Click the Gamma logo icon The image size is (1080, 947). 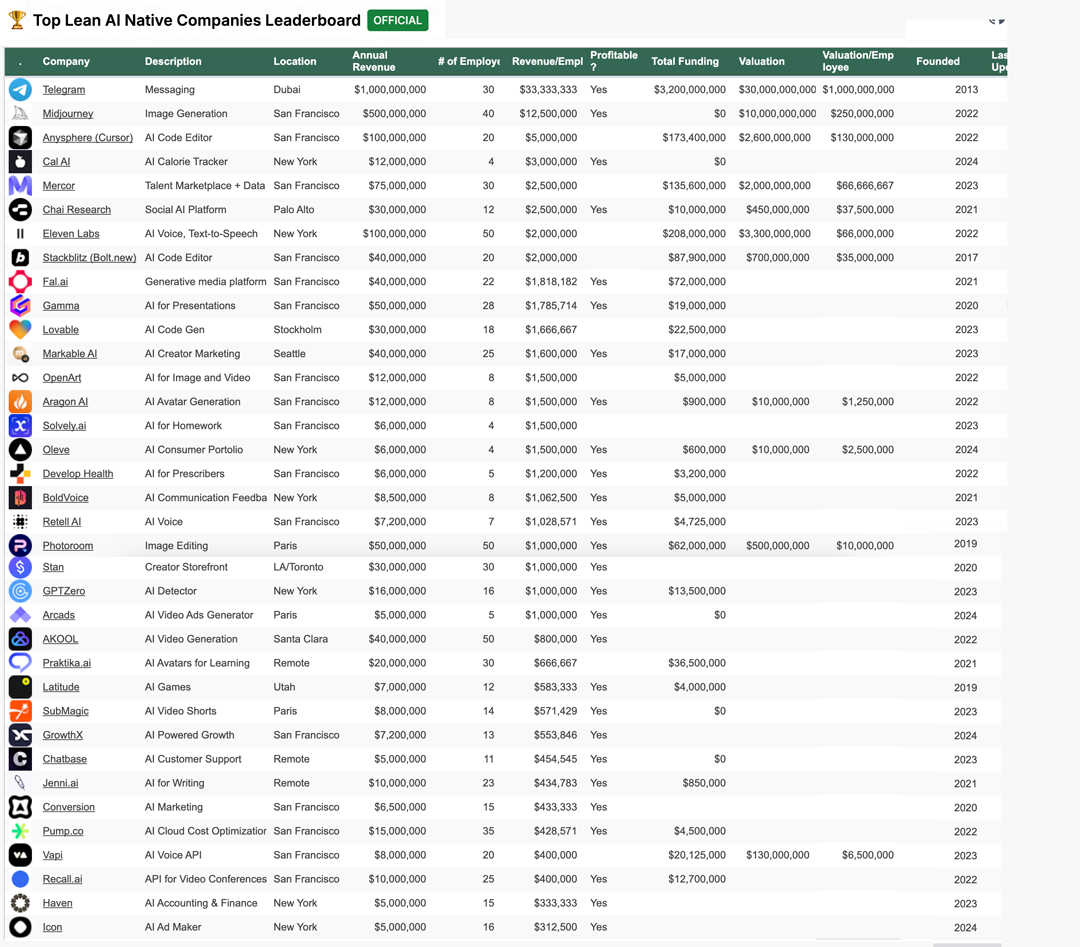pos(20,306)
